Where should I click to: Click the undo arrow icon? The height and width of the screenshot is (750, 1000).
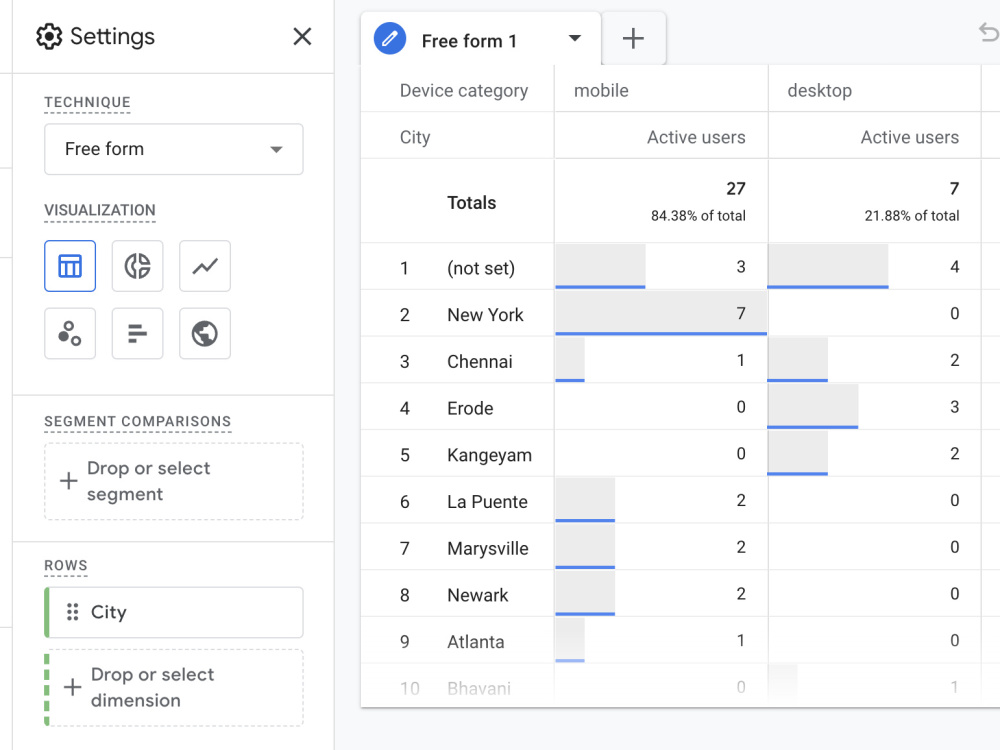tap(988, 33)
